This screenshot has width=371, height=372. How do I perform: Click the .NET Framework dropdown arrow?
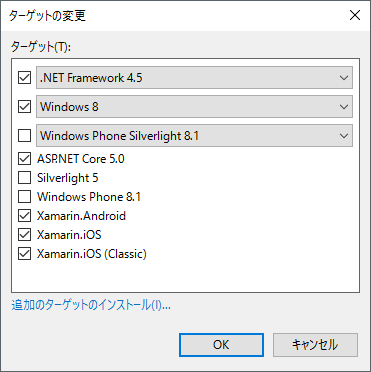pos(344,78)
